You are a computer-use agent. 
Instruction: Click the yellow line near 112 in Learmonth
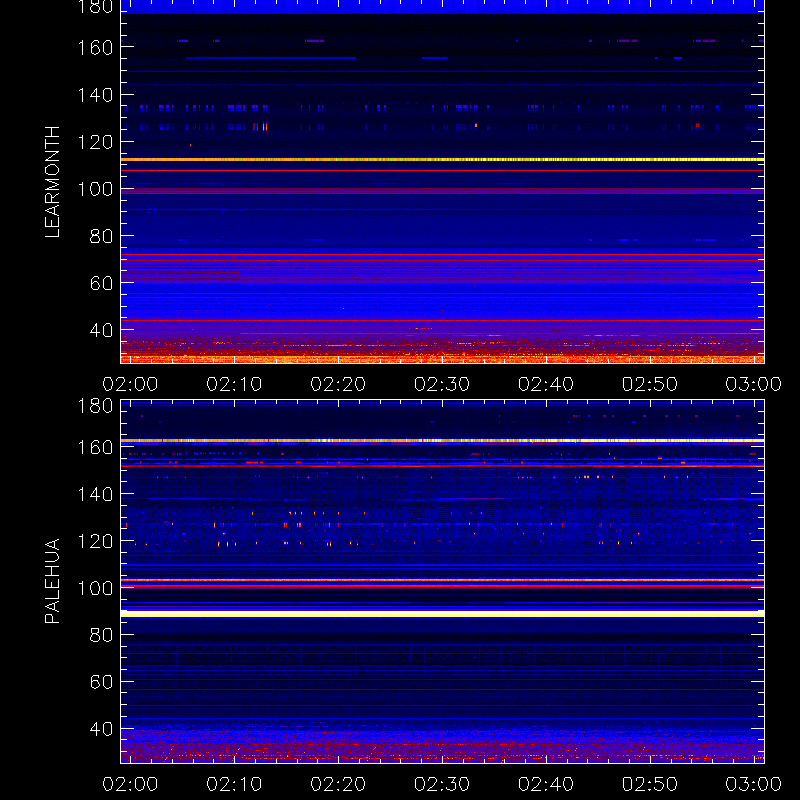(x=442, y=160)
